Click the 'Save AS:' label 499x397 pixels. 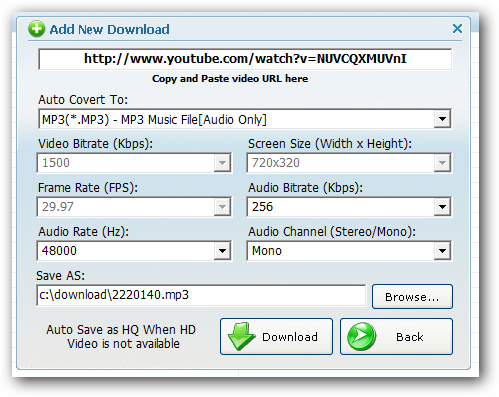61,276
